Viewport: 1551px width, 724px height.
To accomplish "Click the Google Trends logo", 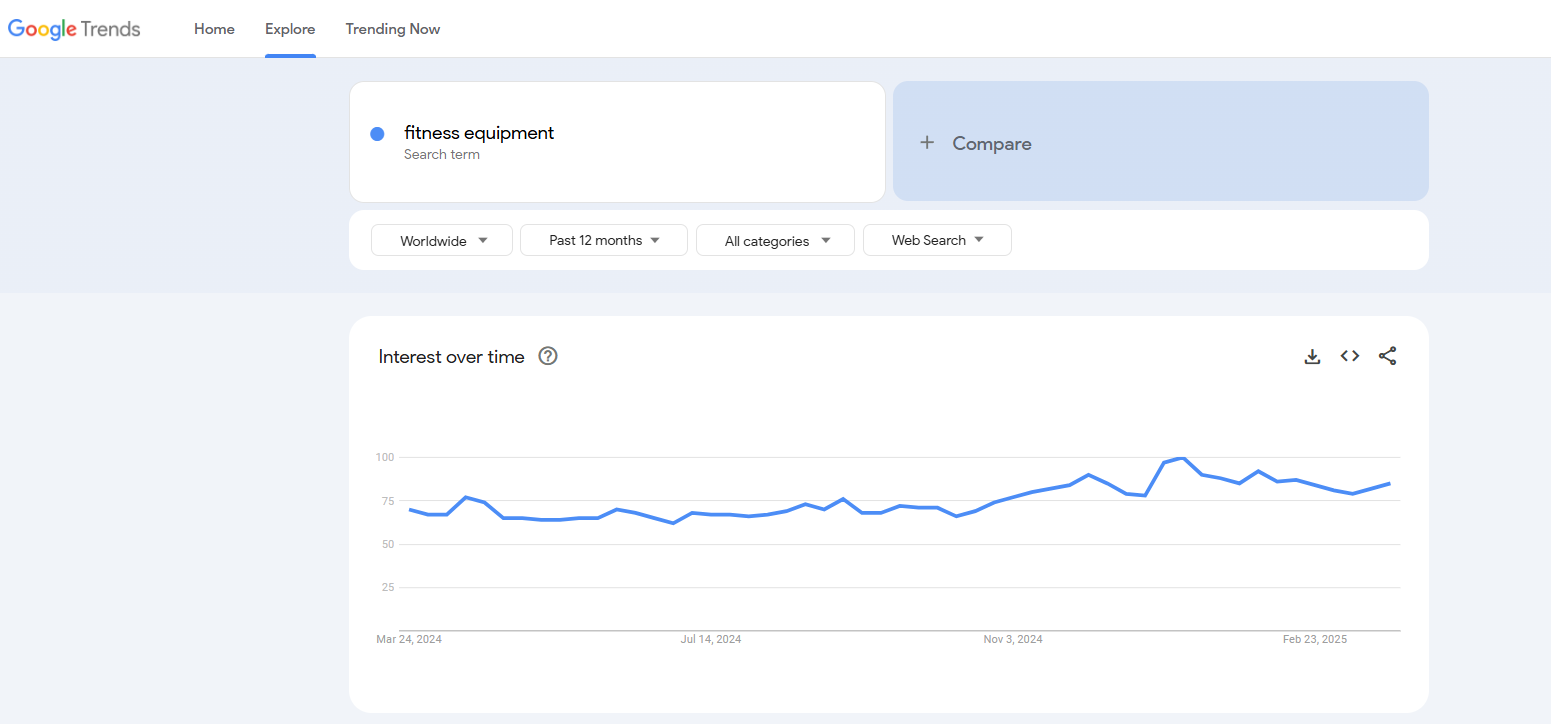I will 74,29.
